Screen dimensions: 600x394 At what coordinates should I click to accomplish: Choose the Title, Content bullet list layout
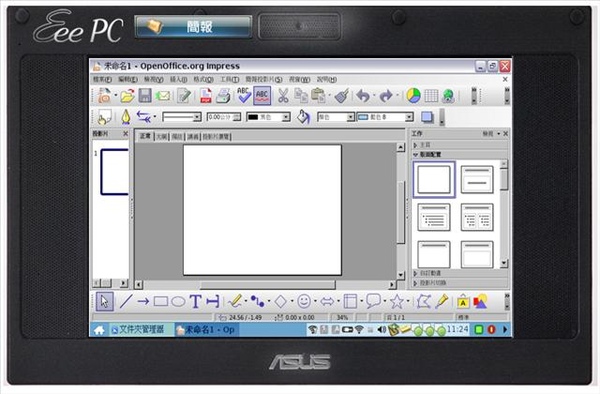click(x=434, y=217)
